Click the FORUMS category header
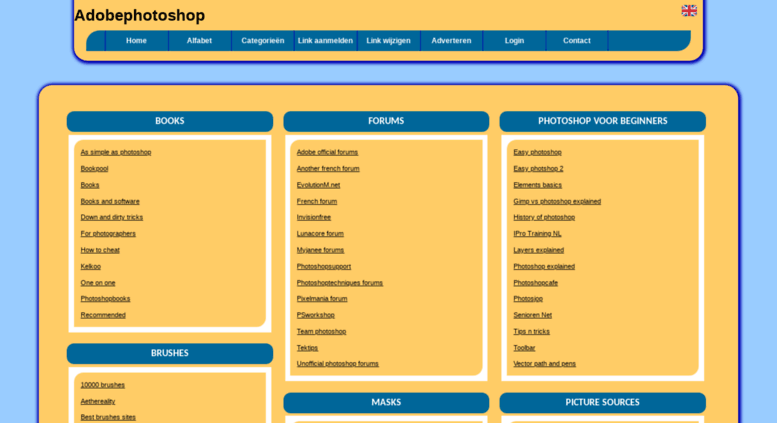The height and width of the screenshot is (423, 777). coord(386,121)
